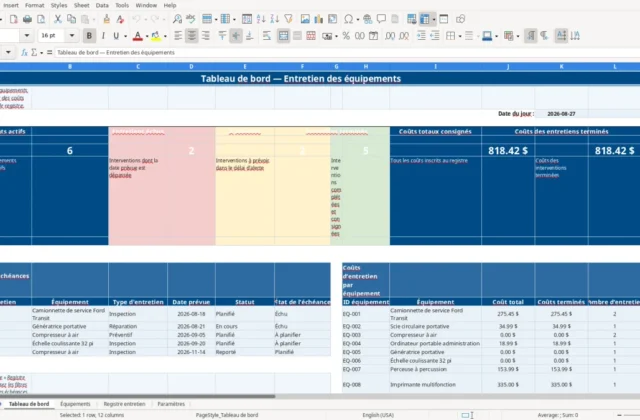The width and height of the screenshot is (640, 420).
Task: Open the Styles menu
Action: coord(59,5)
